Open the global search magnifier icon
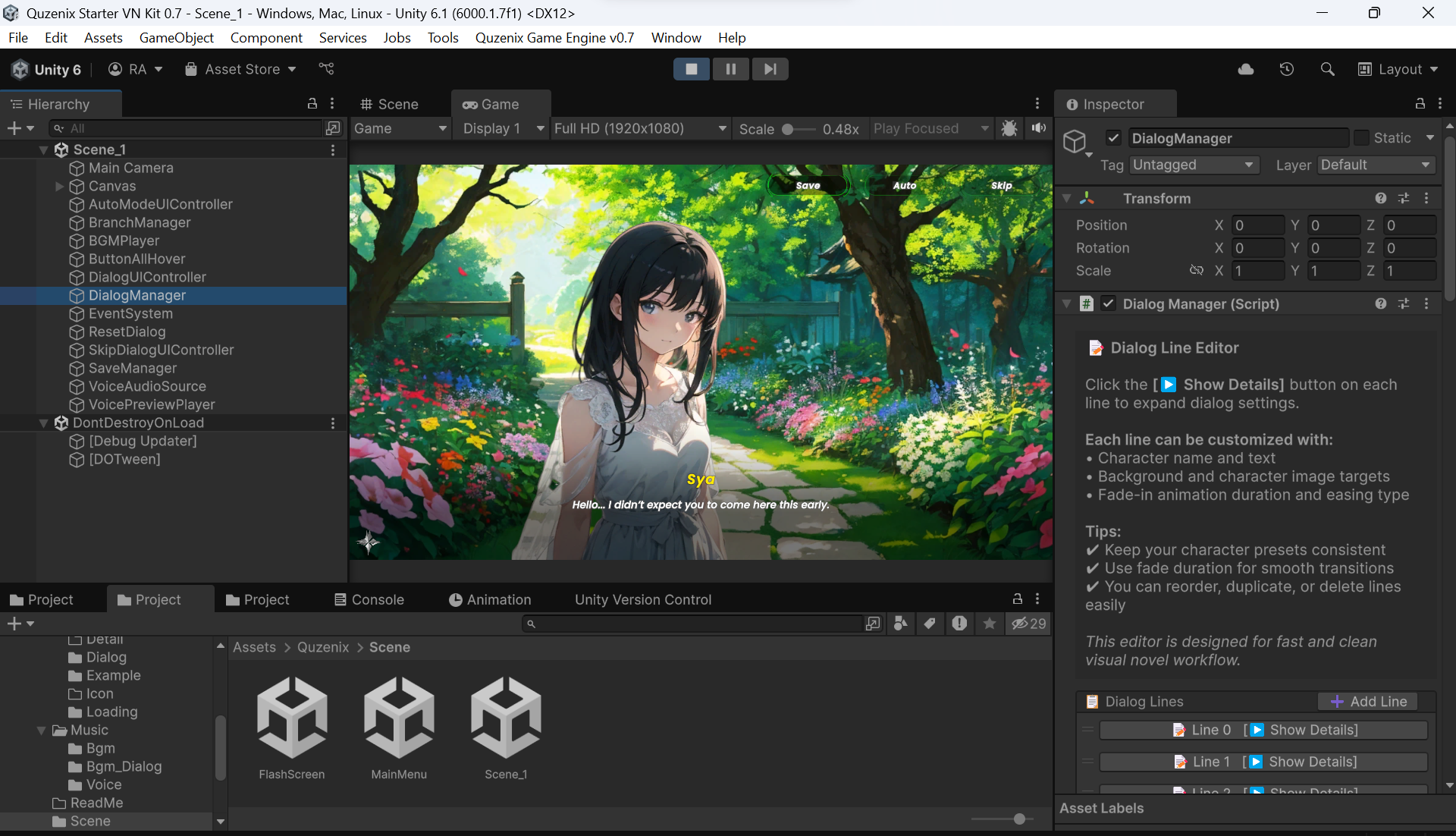The image size is (1456, 836). tap(1327, 69)
